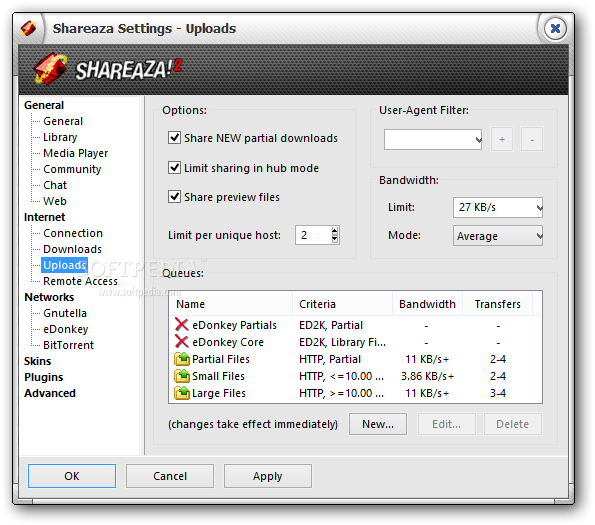The height and width of the screenshot is (525, 595).
Task: Click the Edit... queue button
Action: pos(446,424)
